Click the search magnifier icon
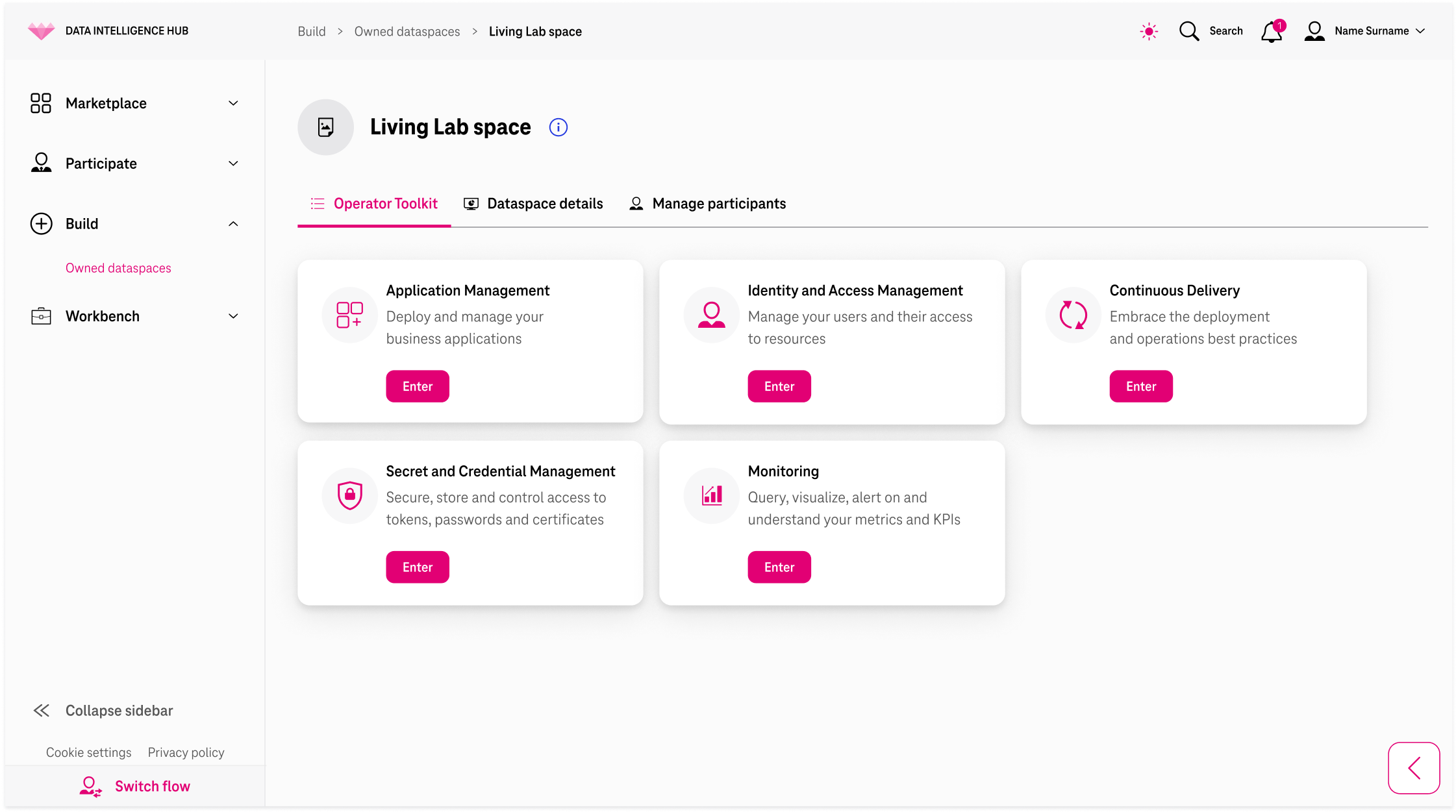 [1188, 31]
